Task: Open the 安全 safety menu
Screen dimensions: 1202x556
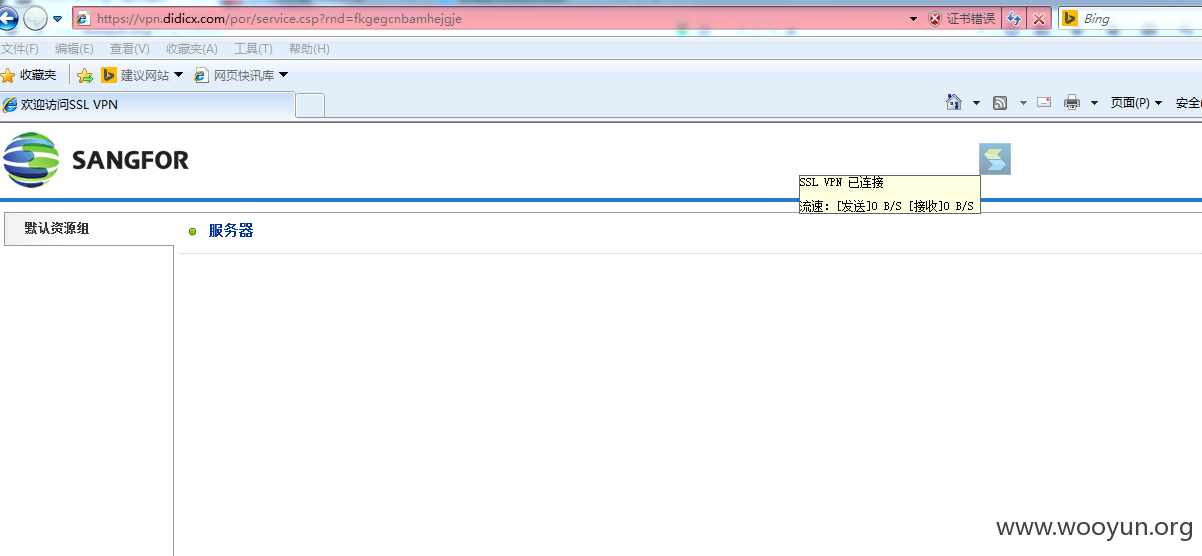Action: [x=1188, y=103]
